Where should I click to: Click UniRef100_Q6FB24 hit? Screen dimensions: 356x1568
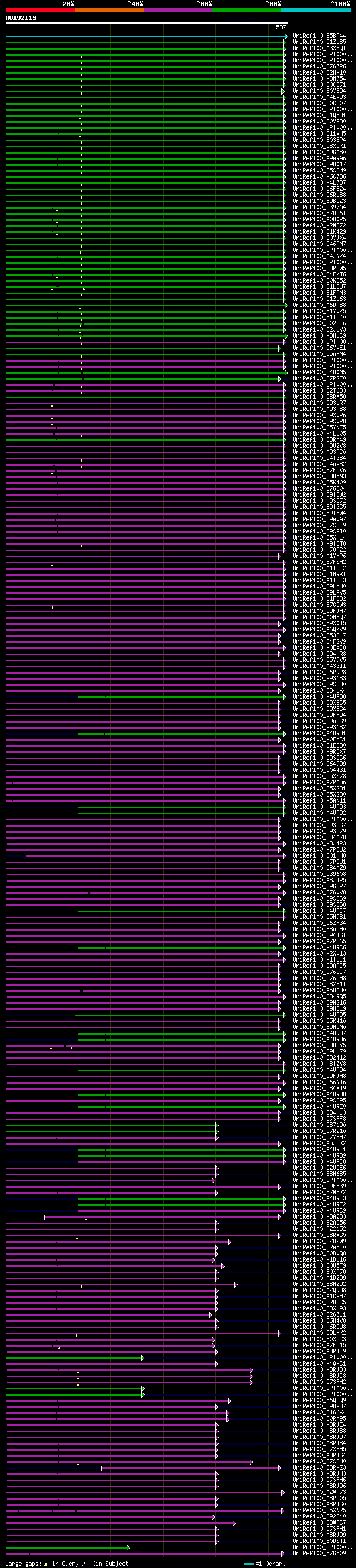319,189
